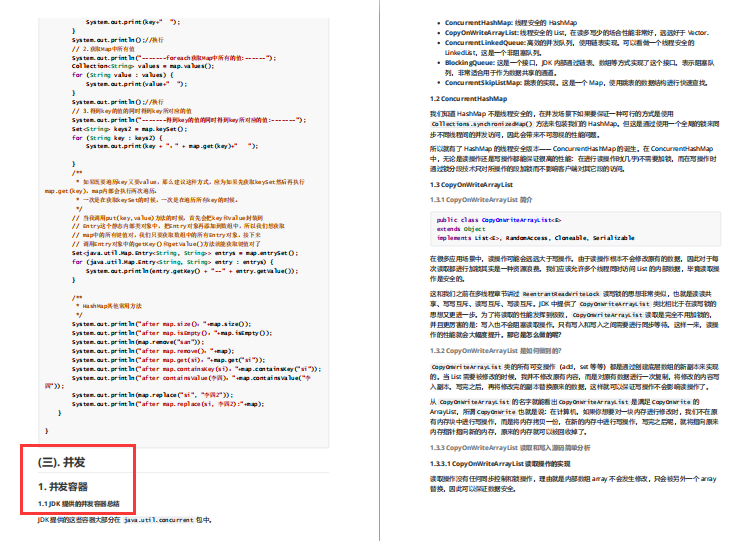Screen dimensions: 744x541
Task: Click the code line "implements List<E>, RandomAccess, Cloneable, Serializable"
Action: 535,238
